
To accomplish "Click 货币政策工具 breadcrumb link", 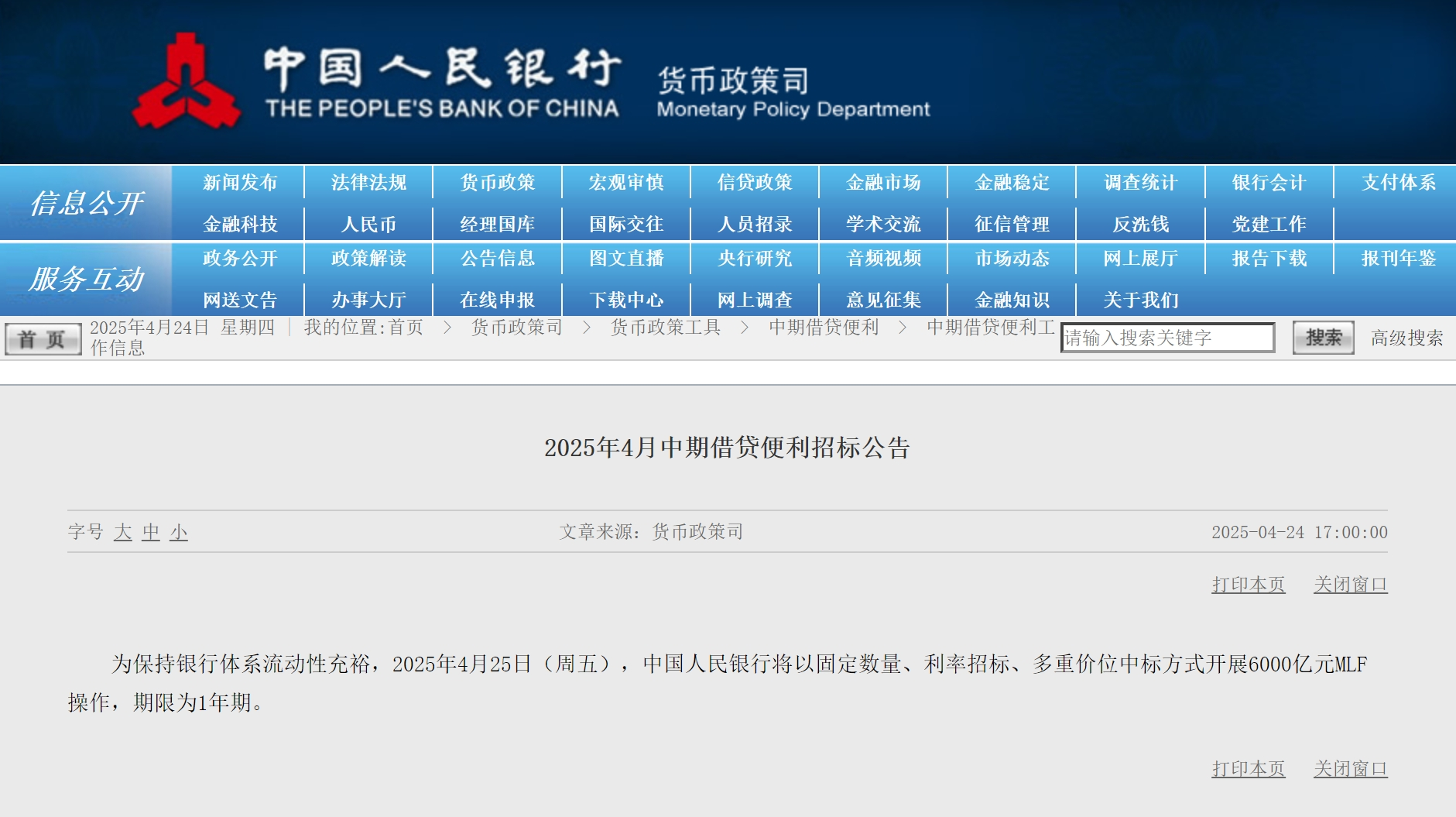I will click(x=665, y=328).
